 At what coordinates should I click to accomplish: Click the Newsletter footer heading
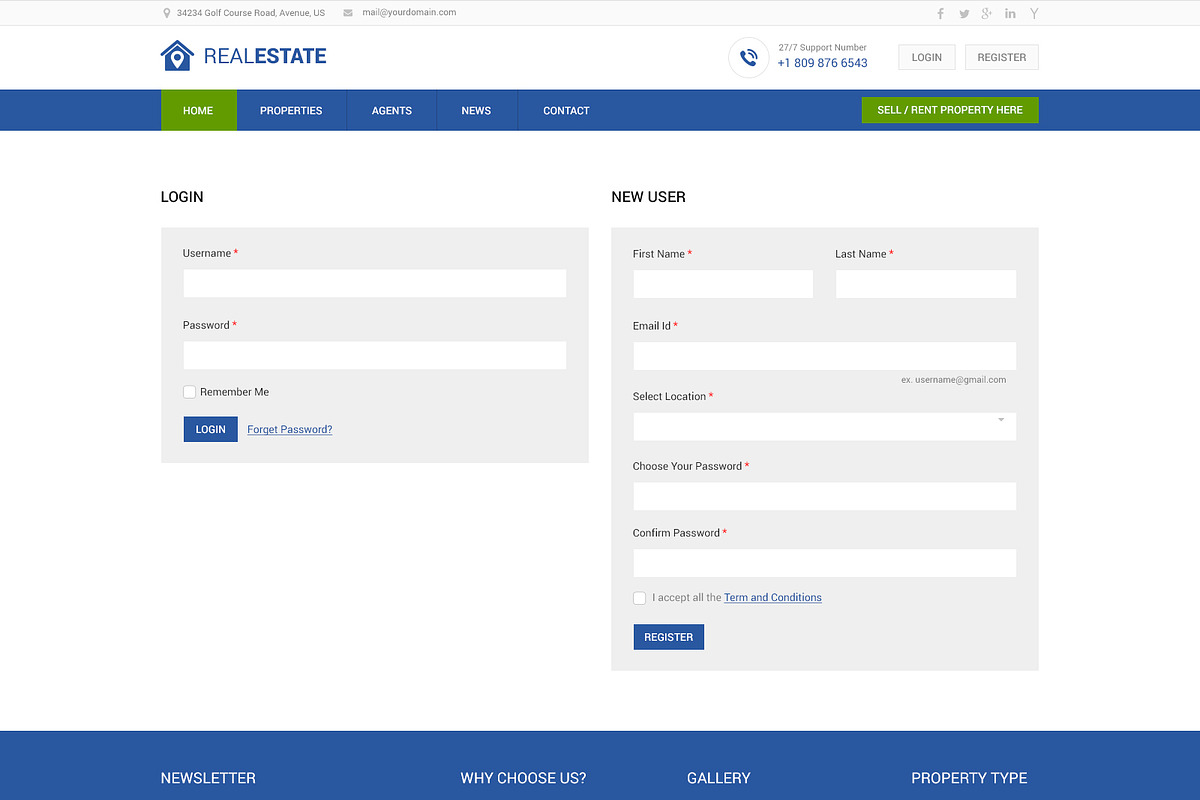208,778
